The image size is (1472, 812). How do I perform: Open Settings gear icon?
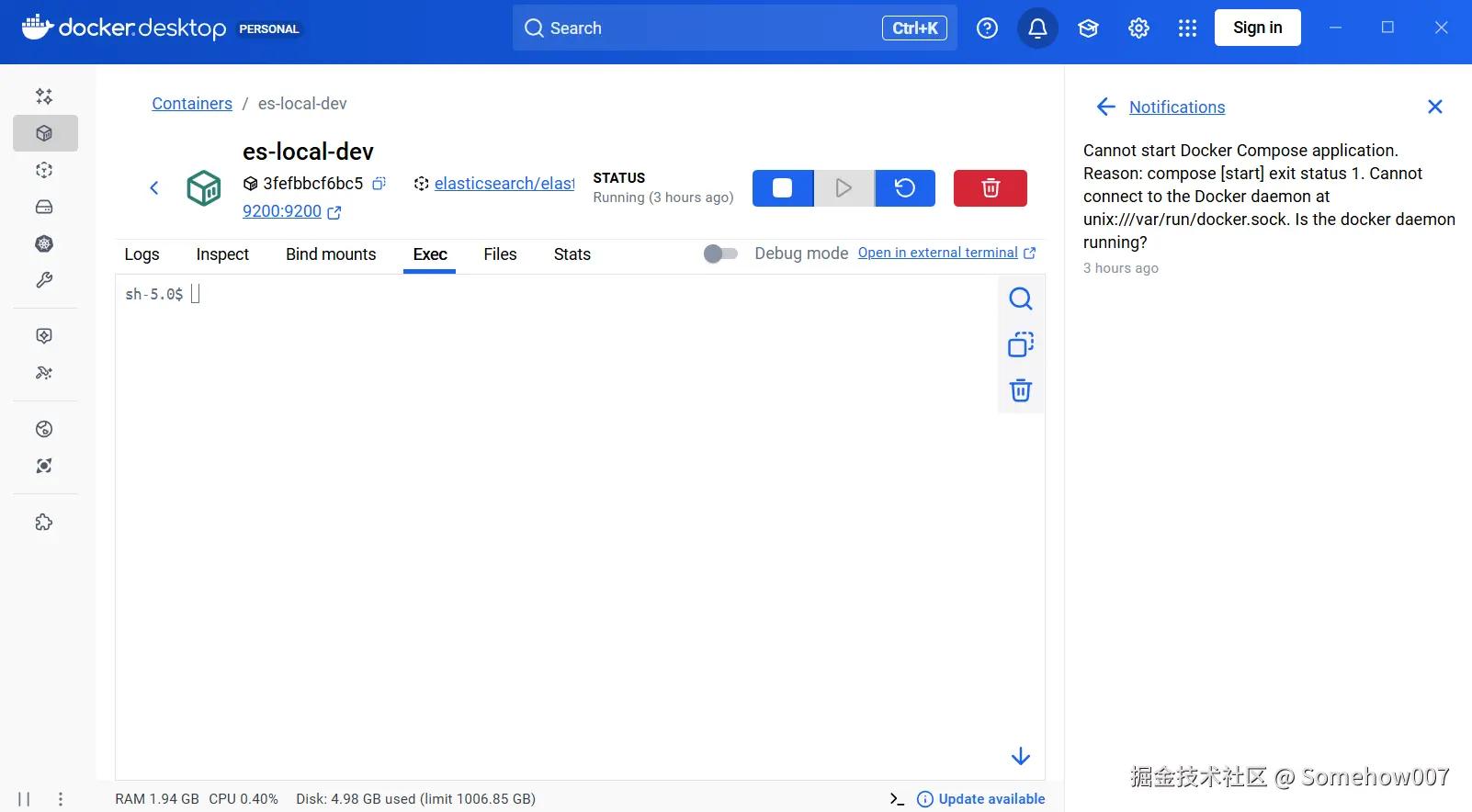[1138, 28]
